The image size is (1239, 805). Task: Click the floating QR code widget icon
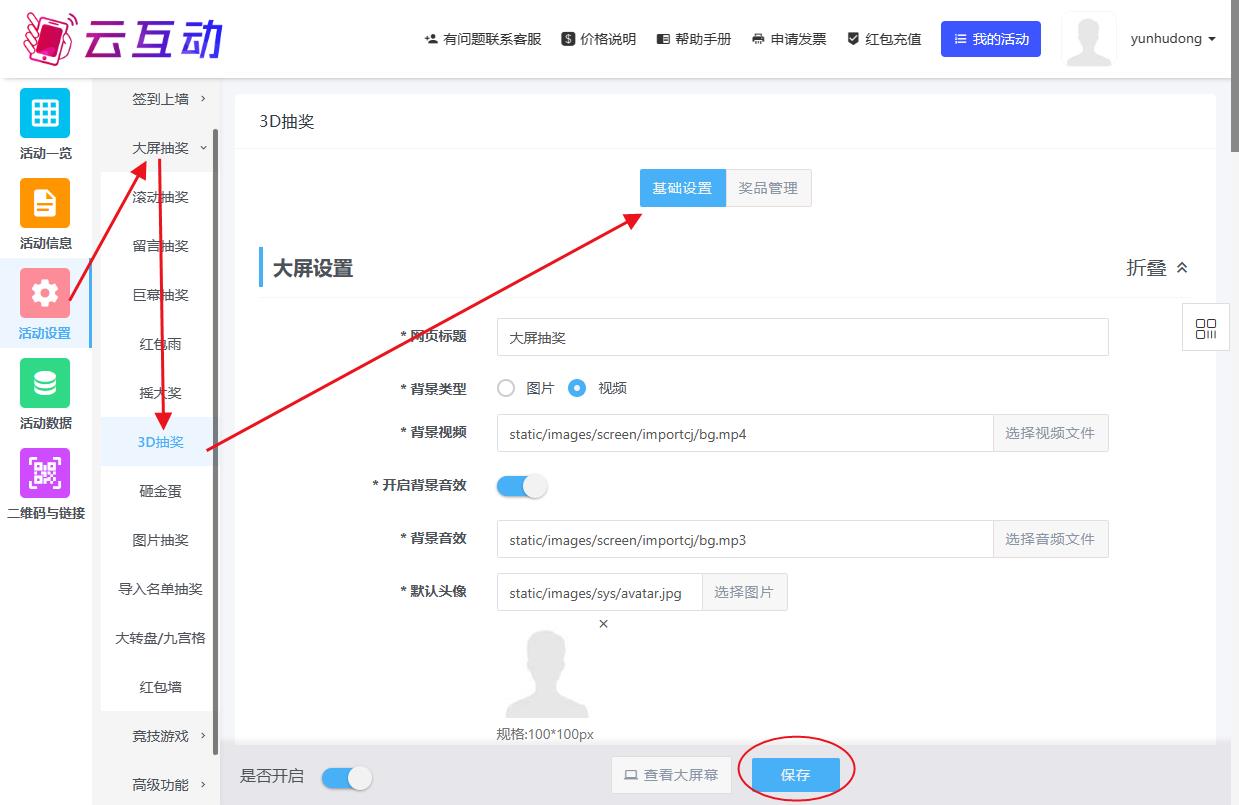1205,328
